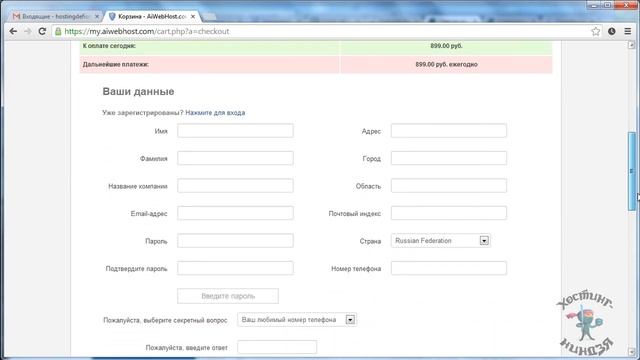Click the browser forward arrow
640x360 pixels.
click(27, 31)
